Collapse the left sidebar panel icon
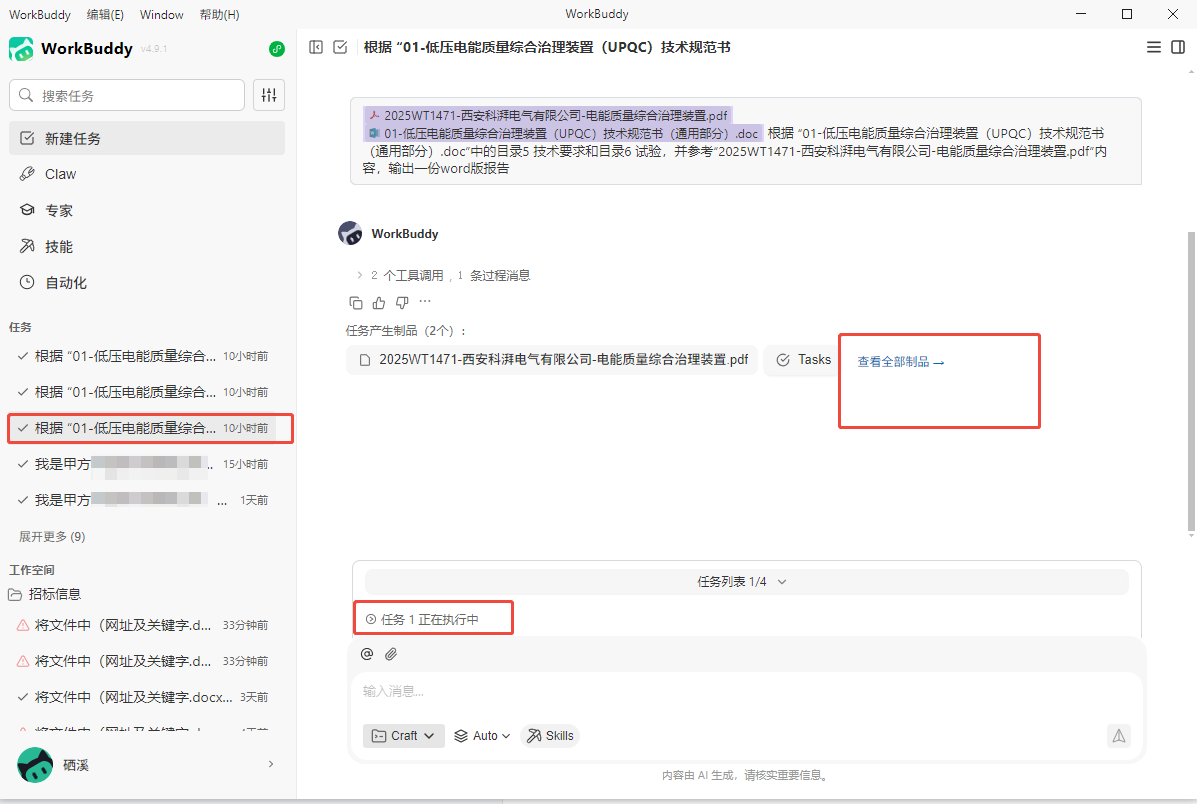The image size is (1197, 804). pos(316,47)
